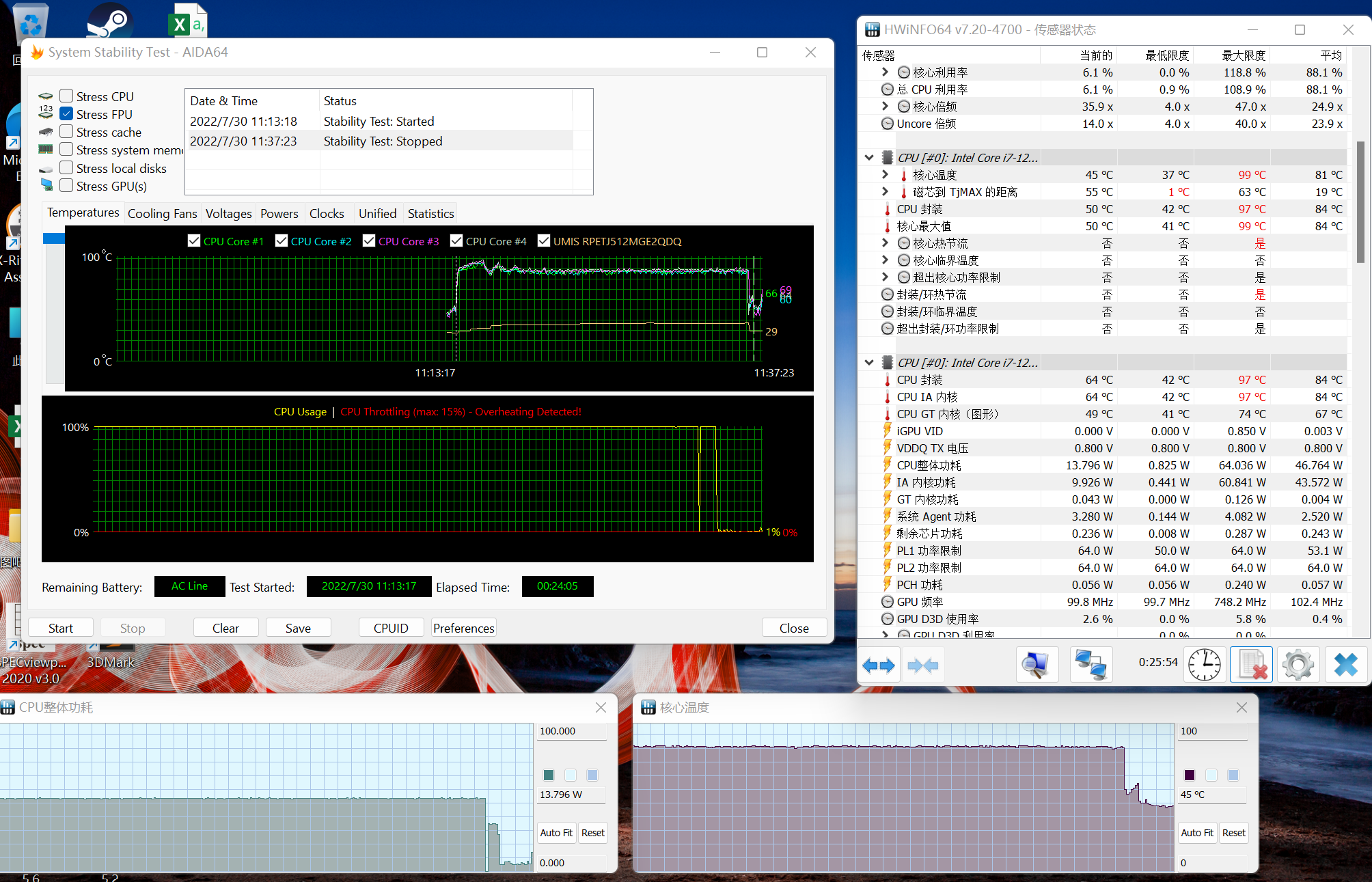Expand the 核心倍频 row
The image size is (1372, 882).
point(886,106)
